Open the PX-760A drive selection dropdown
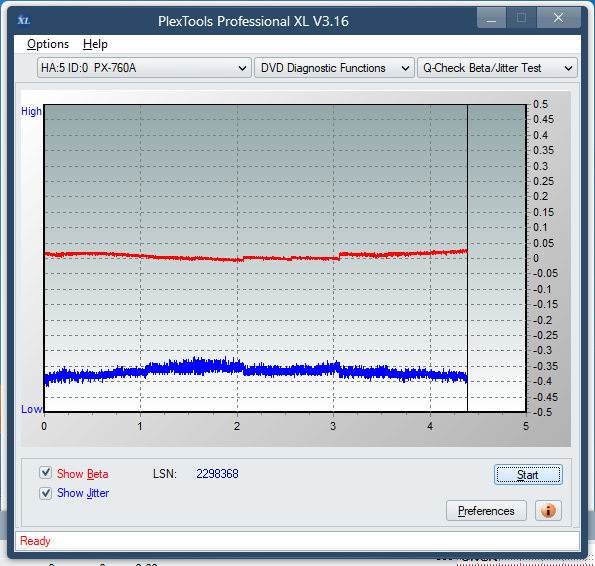The width and height of the screenshot is (595, 566). tap(144, 68)
